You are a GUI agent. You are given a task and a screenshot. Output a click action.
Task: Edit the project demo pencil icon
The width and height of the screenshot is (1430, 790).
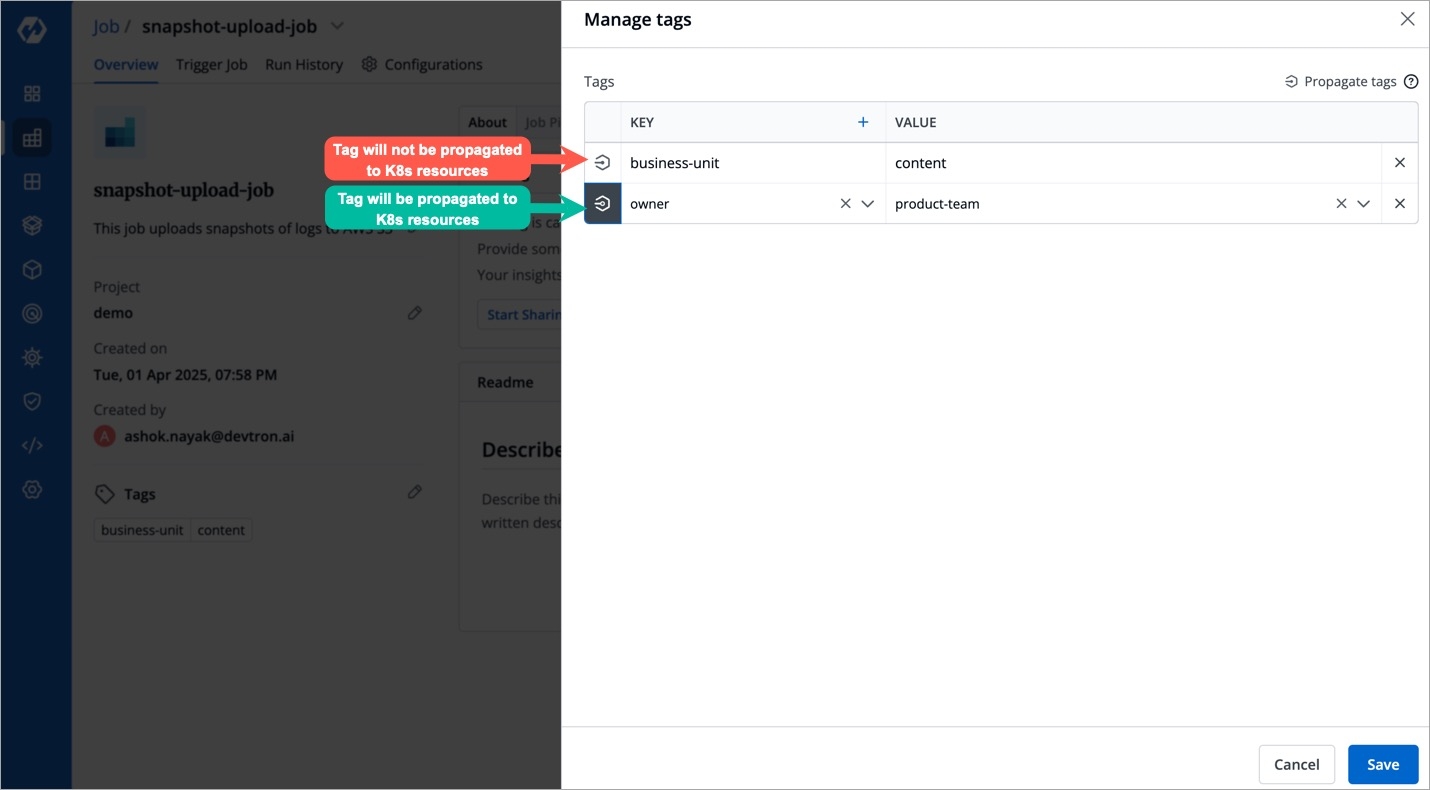click(415, 313)
